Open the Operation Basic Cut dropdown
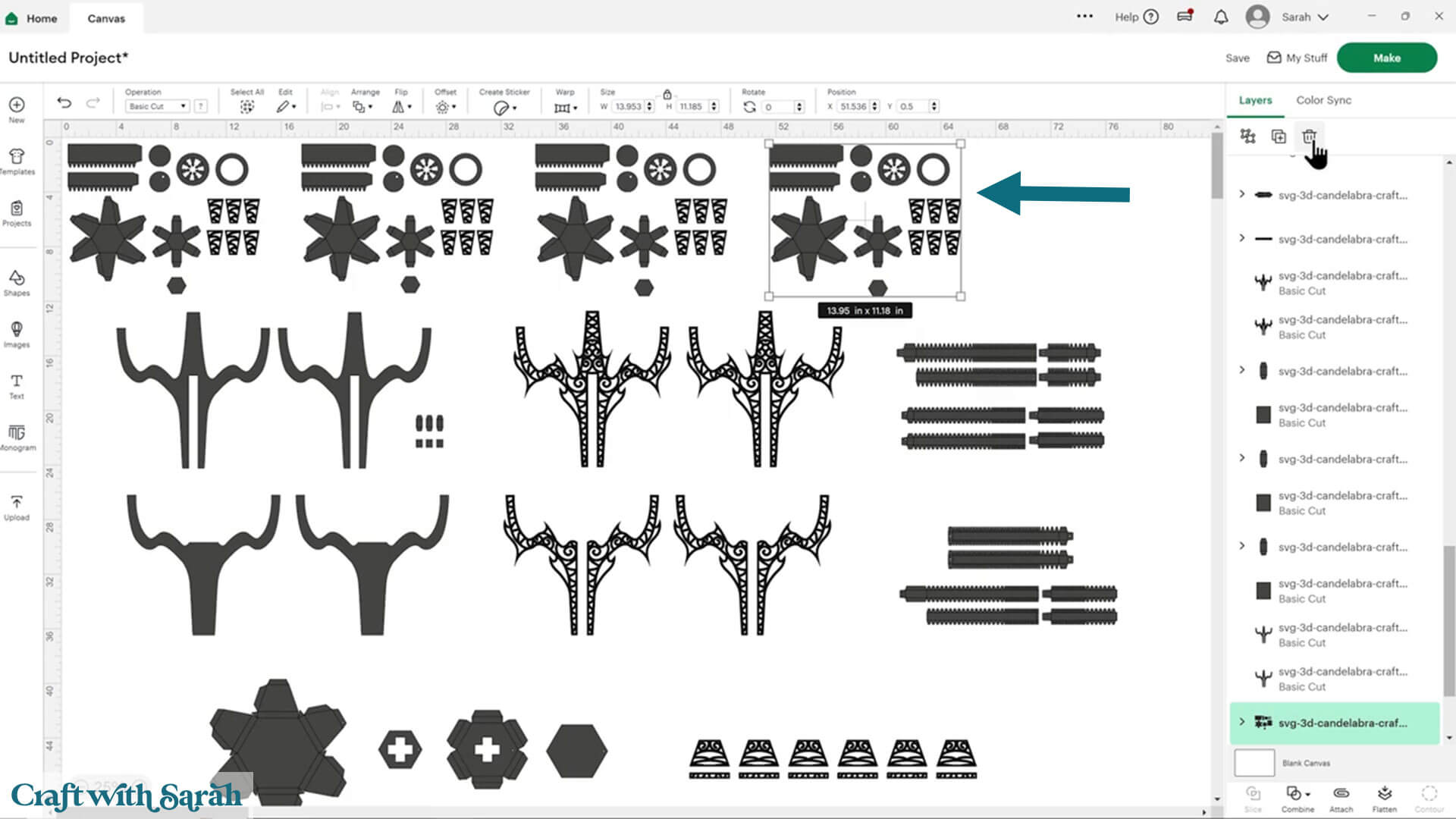The height and width of the screenshot is (819, 1456). (x=158, y=106)
